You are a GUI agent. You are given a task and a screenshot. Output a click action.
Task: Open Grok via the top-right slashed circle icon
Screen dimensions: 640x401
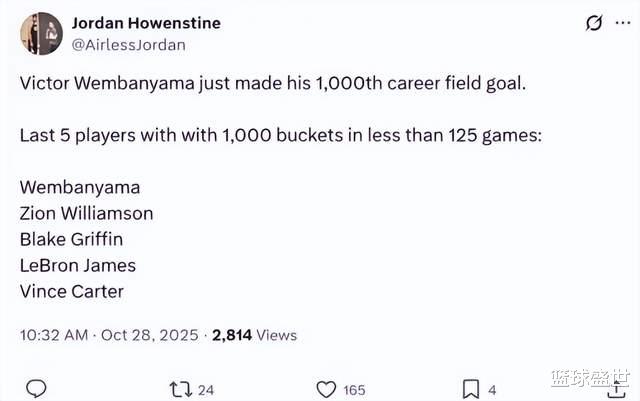click(593, 23)
